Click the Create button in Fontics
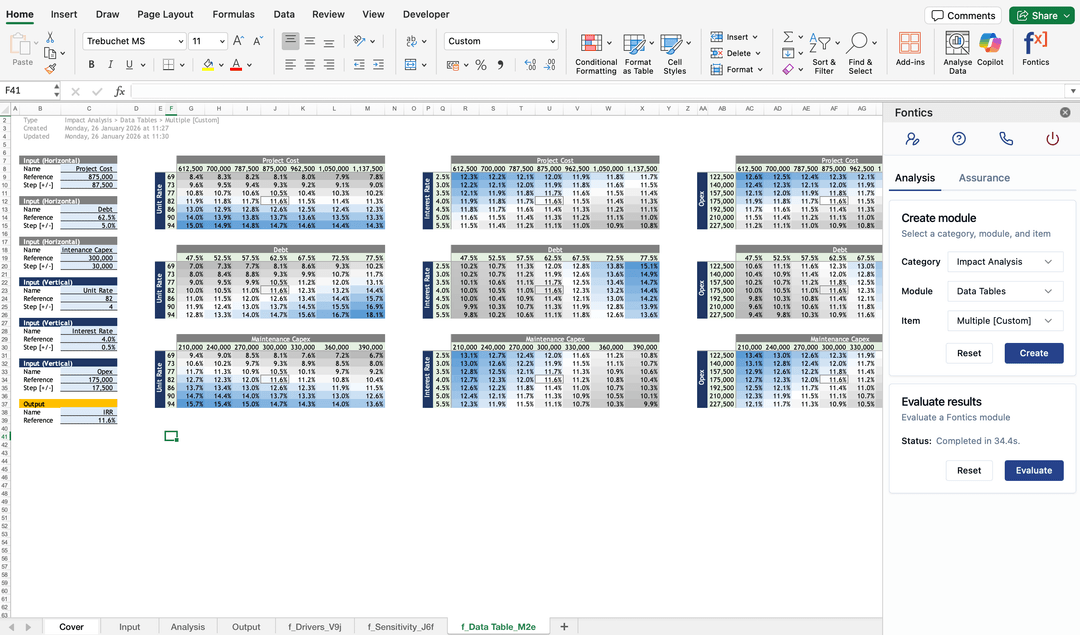This screenshot has width=1080, height=635. point(1034,353)
